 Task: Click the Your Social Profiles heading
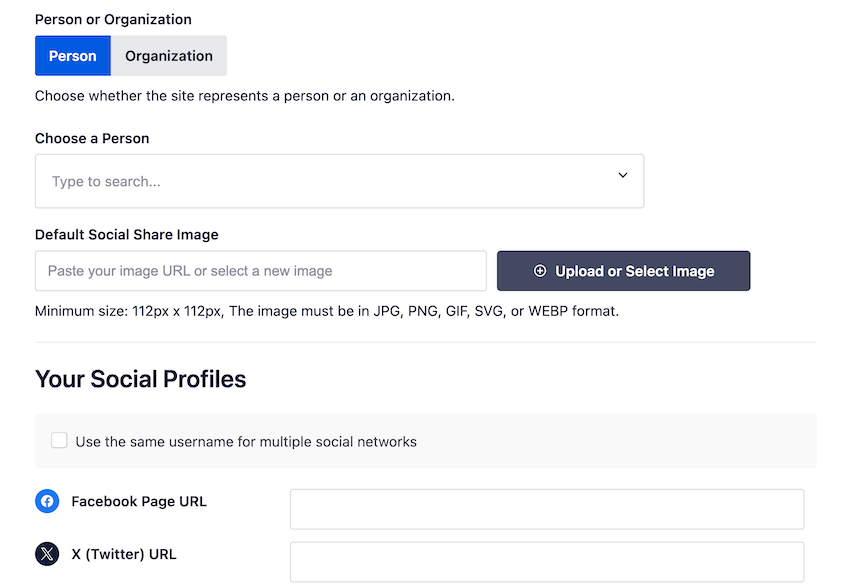[x=140, y=379]
